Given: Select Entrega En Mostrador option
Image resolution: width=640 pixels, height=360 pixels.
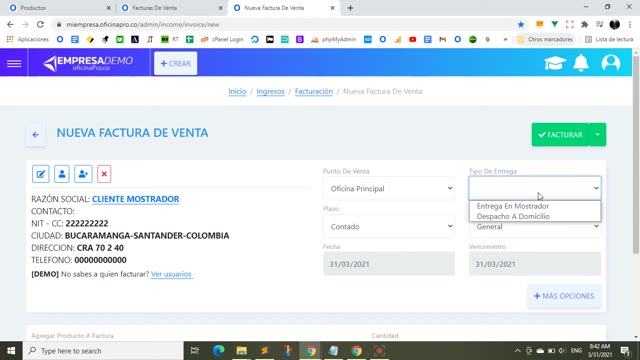Looking at the screenshot, I should coord(513,206).
